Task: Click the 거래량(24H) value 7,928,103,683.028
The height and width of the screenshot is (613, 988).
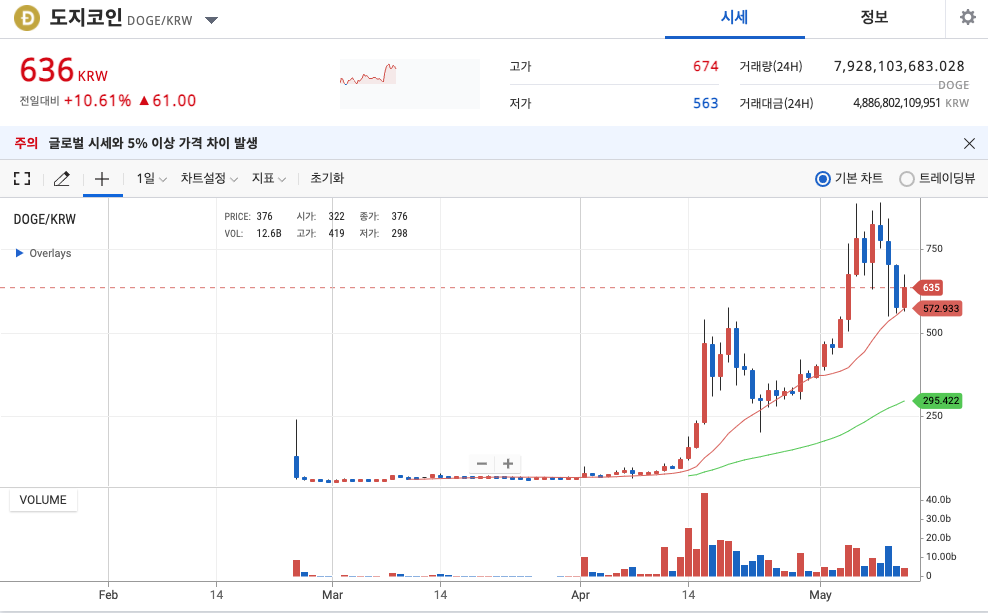Action: (x=899, y=66)
